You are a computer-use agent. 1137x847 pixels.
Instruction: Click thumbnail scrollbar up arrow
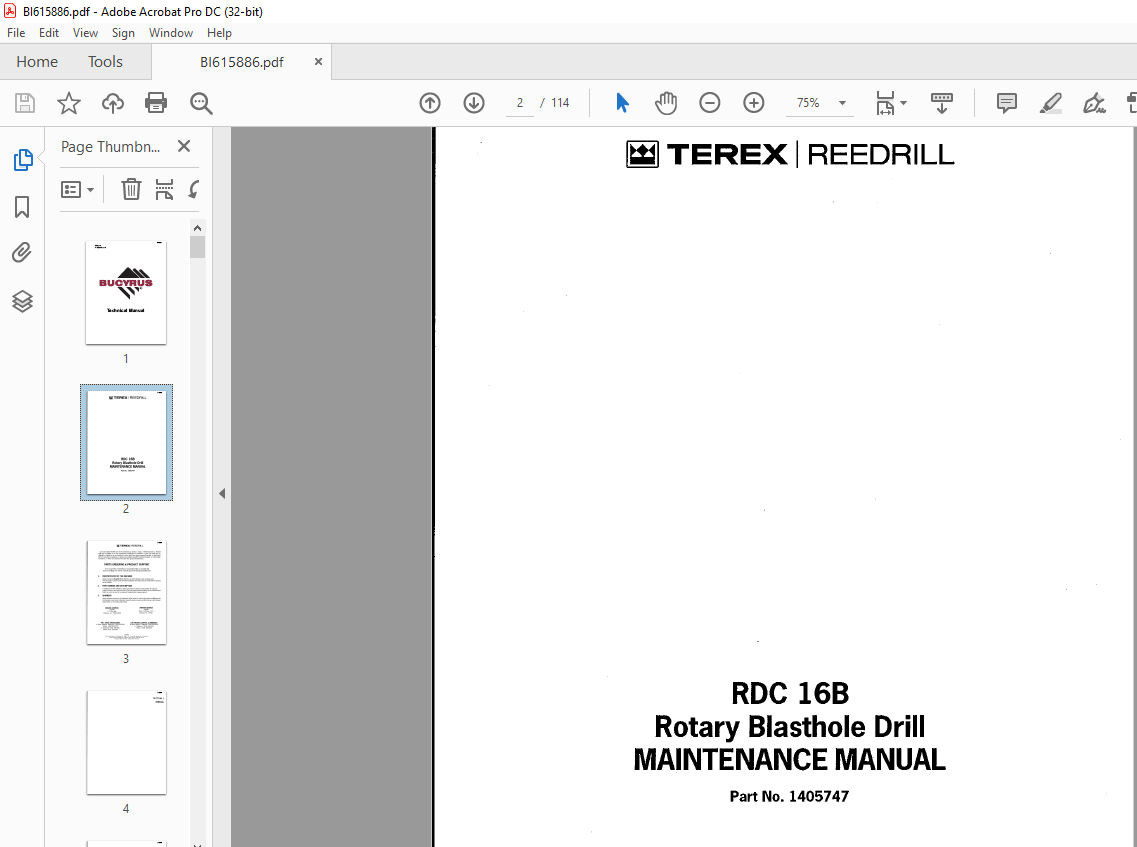(197, 228)
